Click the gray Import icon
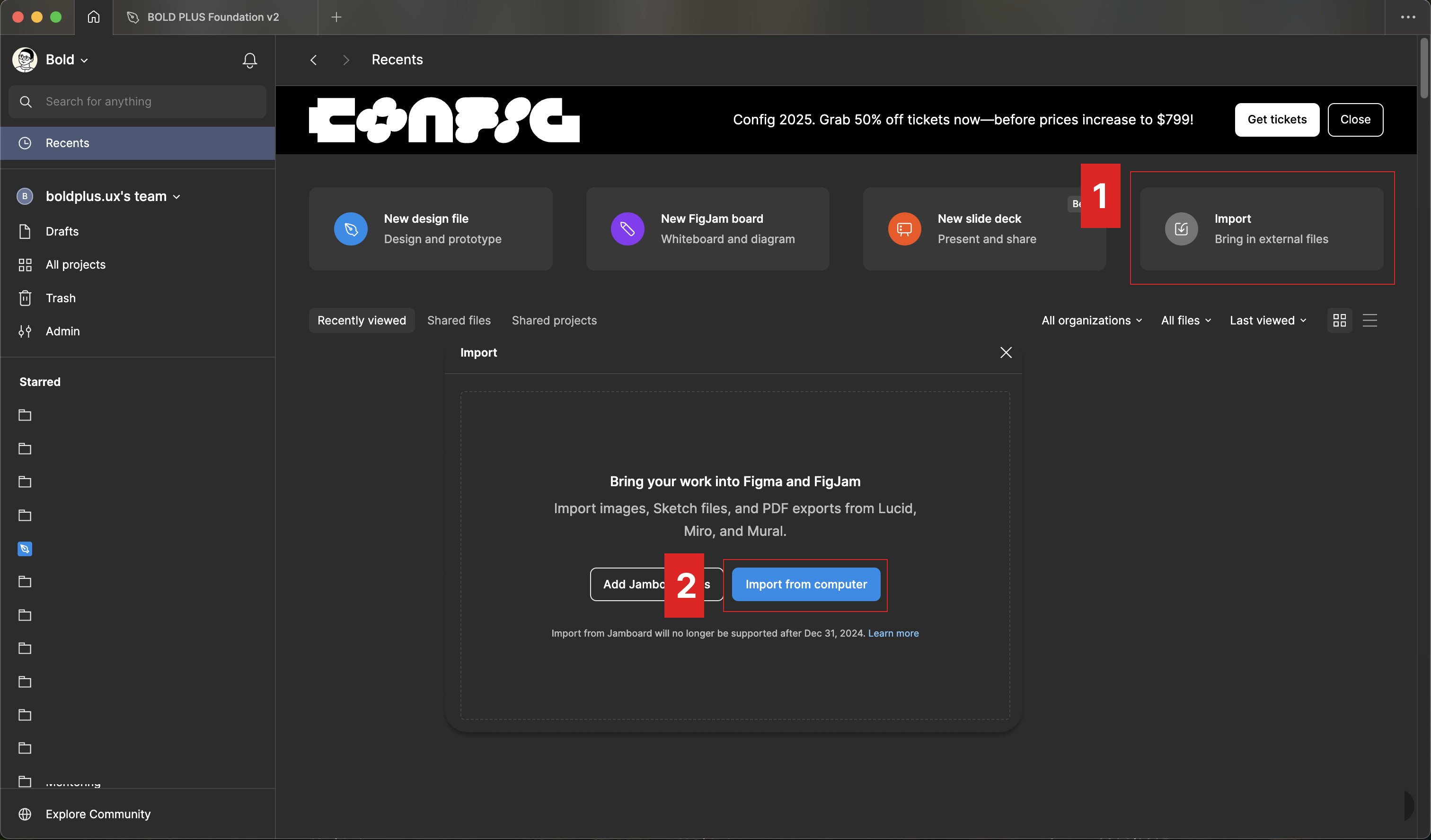The image size is (1431, 840). tap(1182, 229)
